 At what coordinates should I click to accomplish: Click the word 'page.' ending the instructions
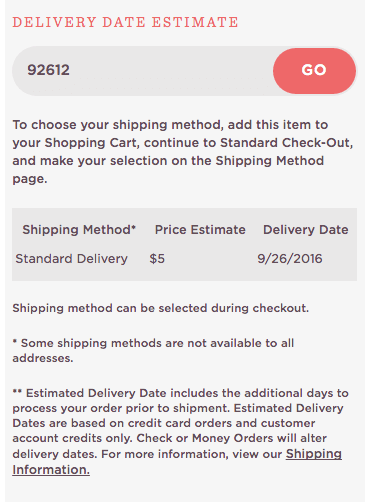pos(30,179)
